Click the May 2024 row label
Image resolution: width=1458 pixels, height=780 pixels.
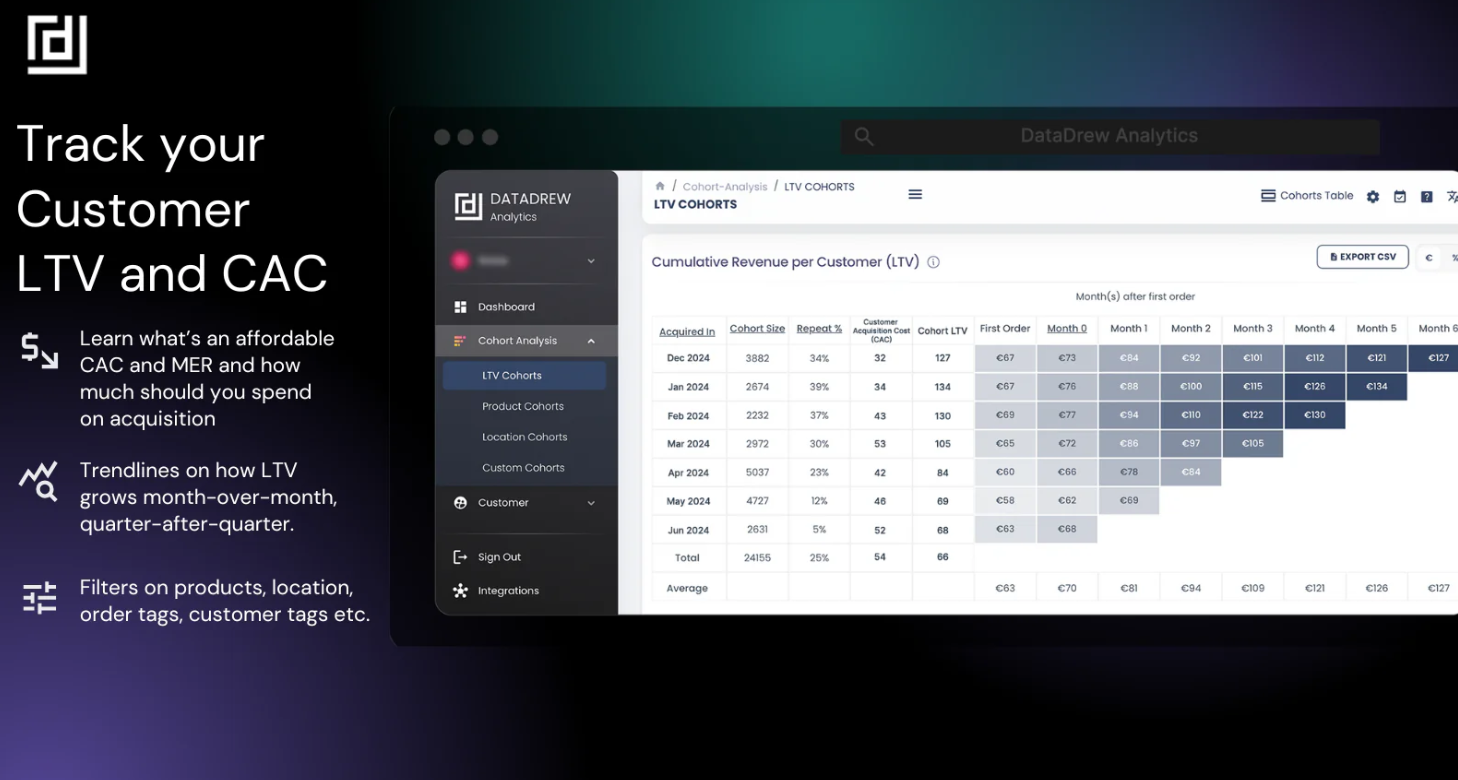coord(687,502)
